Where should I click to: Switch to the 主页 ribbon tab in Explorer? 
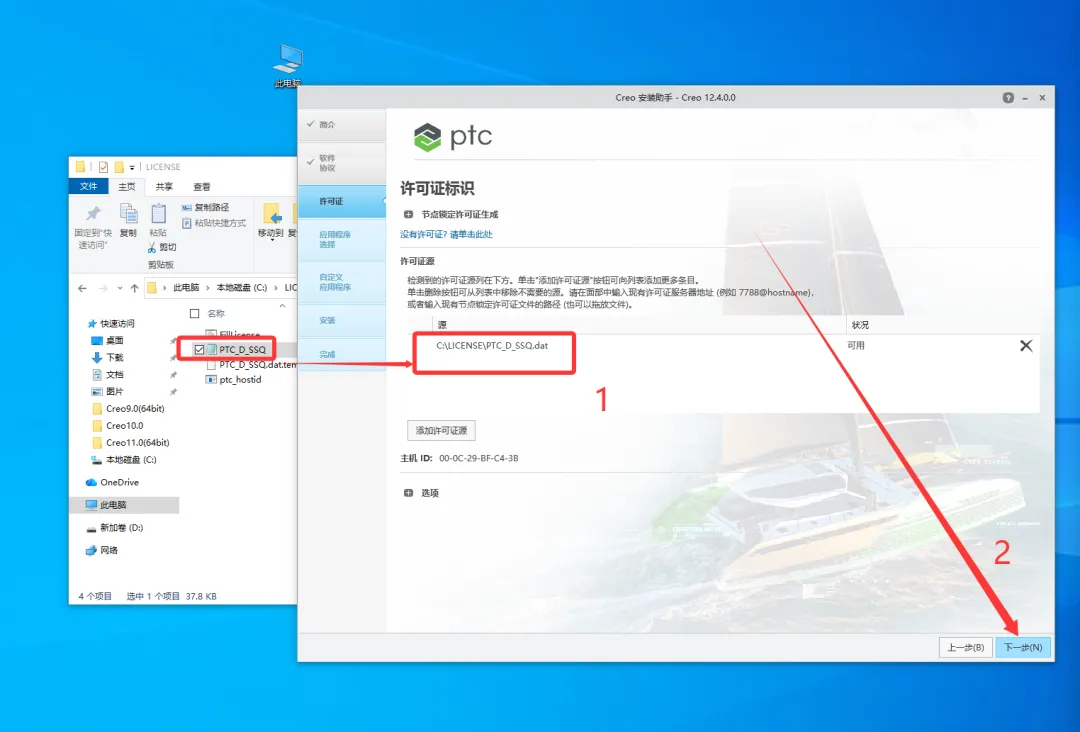[x=127, y=187]
